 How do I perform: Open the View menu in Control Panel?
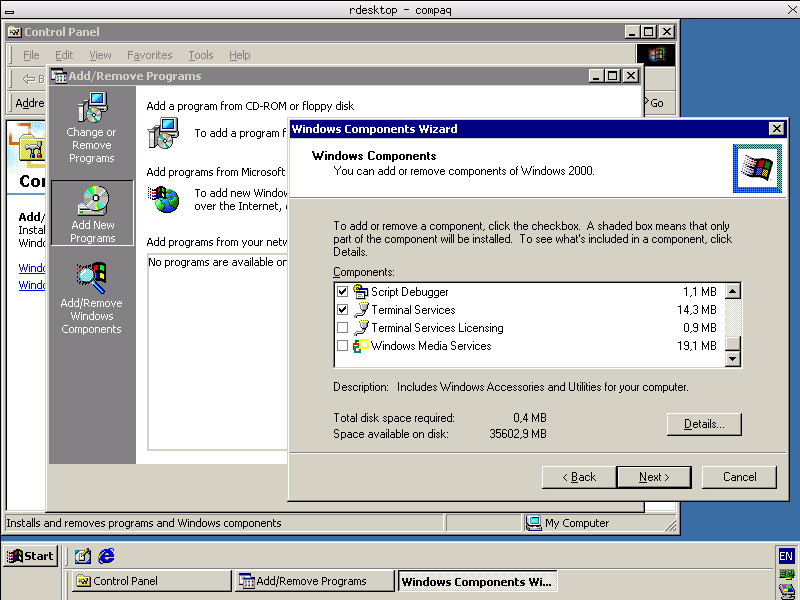(x=100, y=55)
